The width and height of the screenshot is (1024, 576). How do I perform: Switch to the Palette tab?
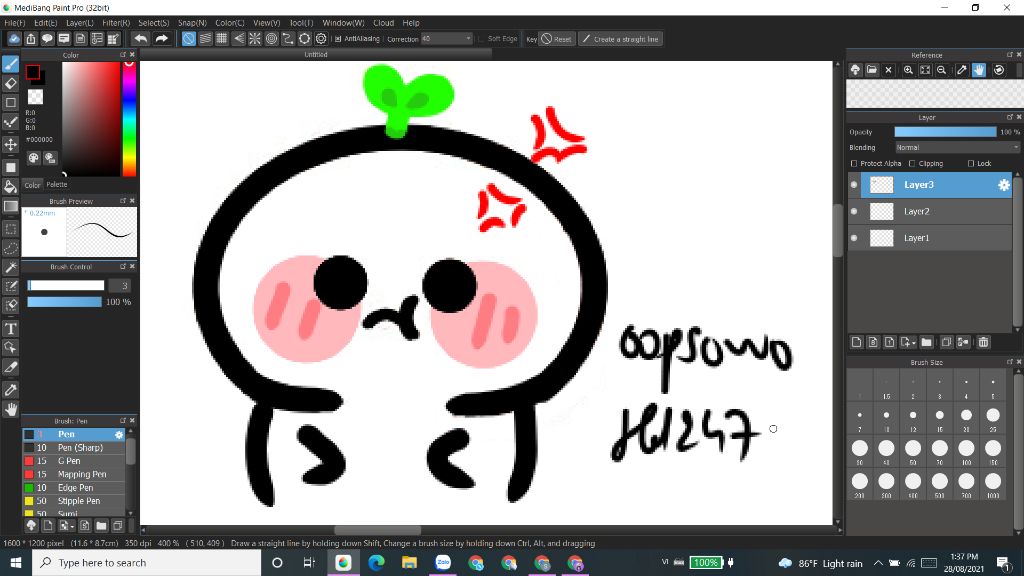point(57,185)
